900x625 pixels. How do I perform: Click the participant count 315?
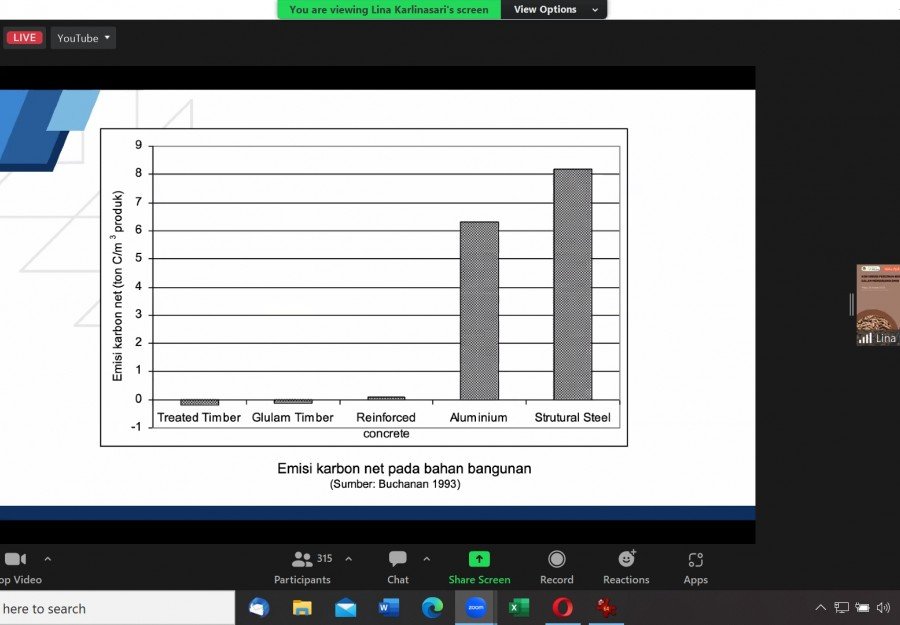pyautogui.click(x=324, y=558)
